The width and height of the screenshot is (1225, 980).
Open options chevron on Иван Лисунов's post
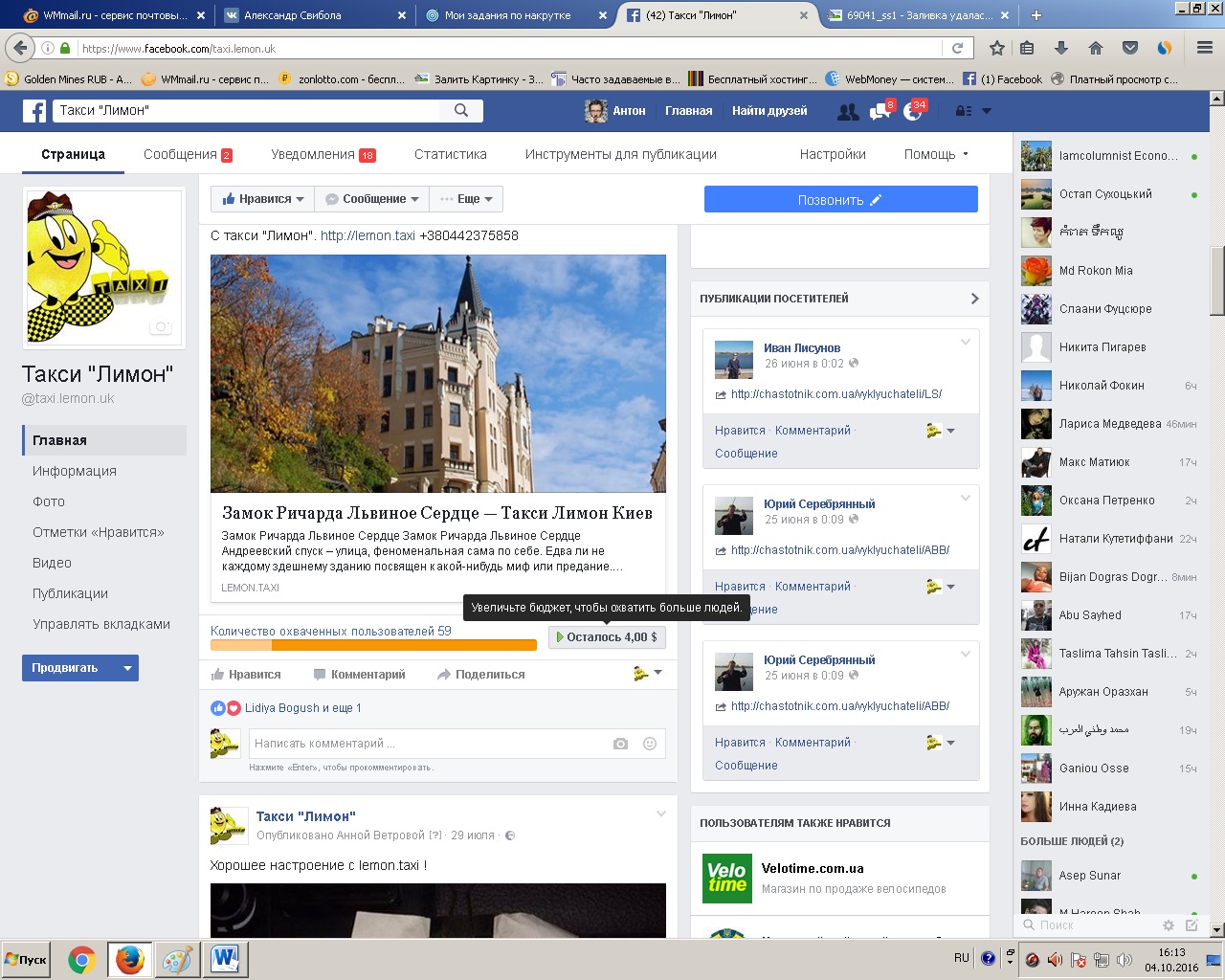point(966,343)
